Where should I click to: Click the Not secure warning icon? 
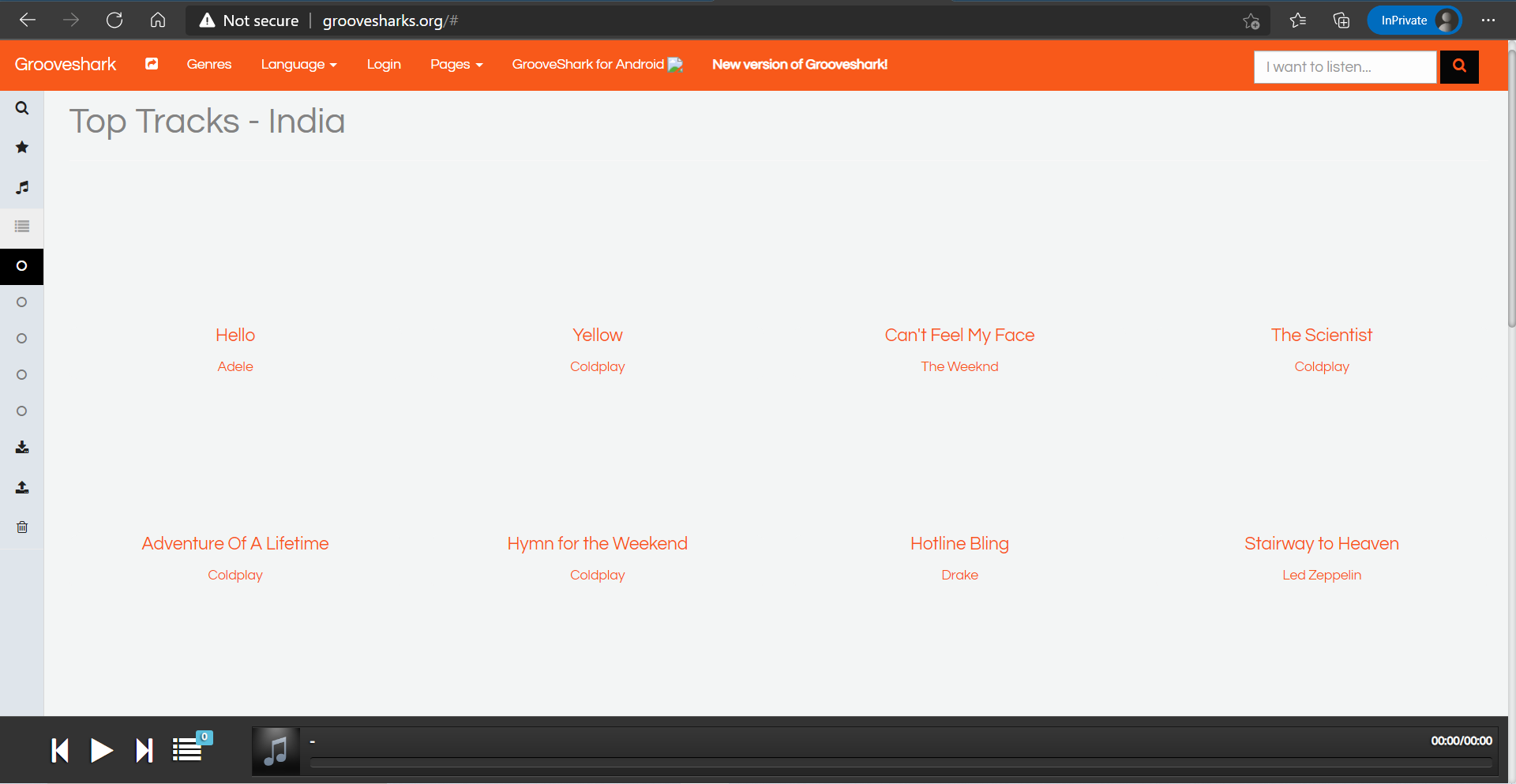(207, 21)
